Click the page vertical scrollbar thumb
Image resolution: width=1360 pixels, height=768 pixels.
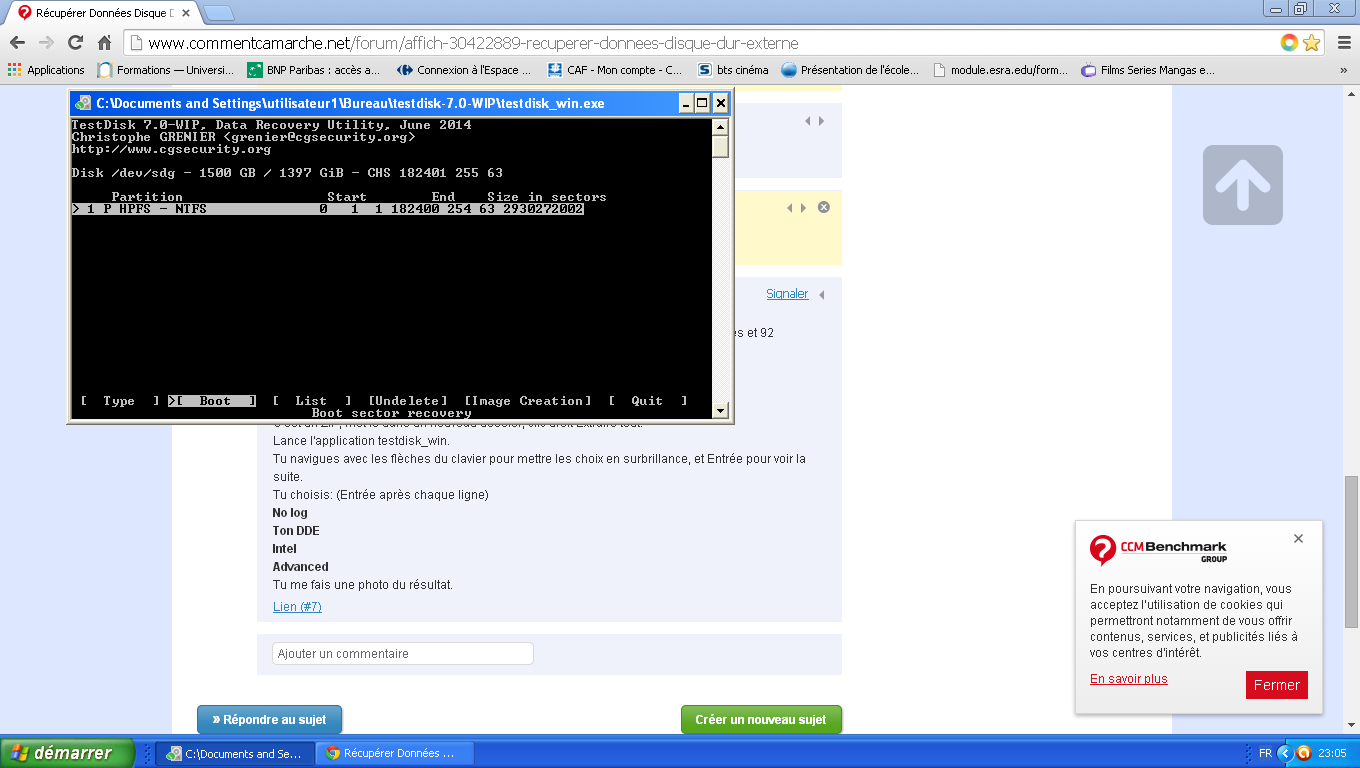coord(1351,552)
